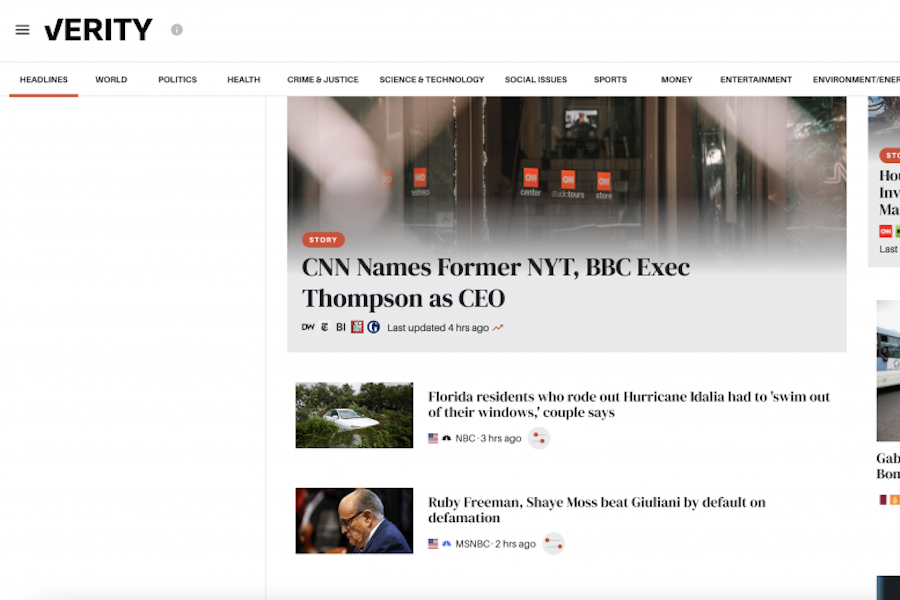The height and width of the screenshot is (600, 900).
Task: Open the Social Issues tab
Action: [x=536, y=80]
